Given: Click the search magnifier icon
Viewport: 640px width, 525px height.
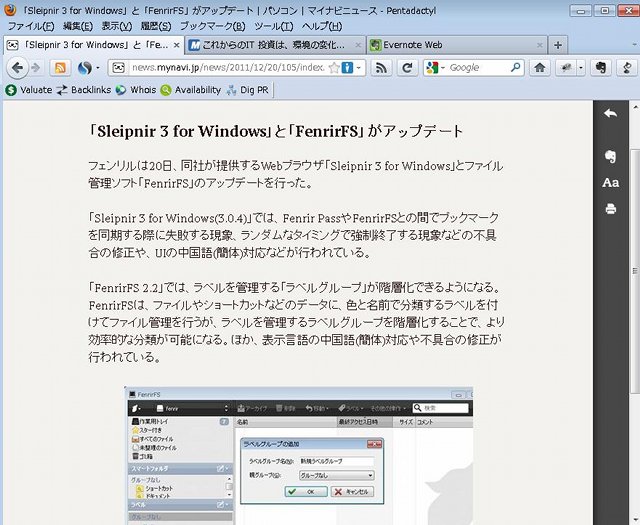Looking at the screenshot, I should point(516,67).
